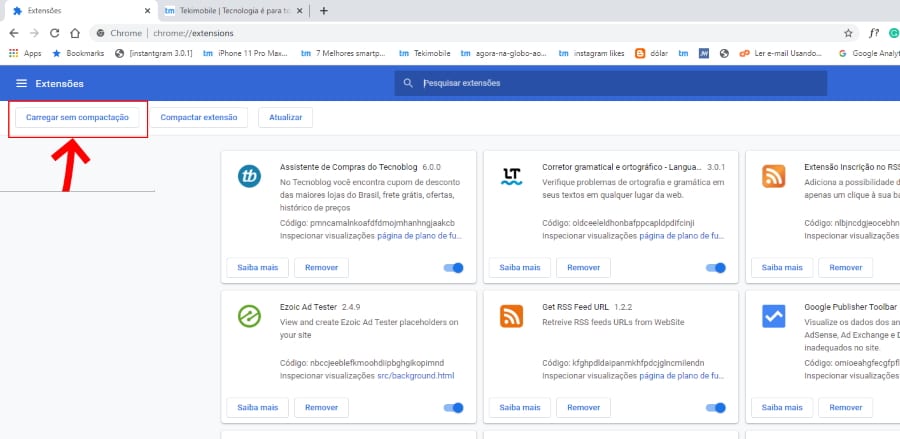Click the Ezoic Ad Tester green icon
The image size is (900, 439).
(249, 316)
